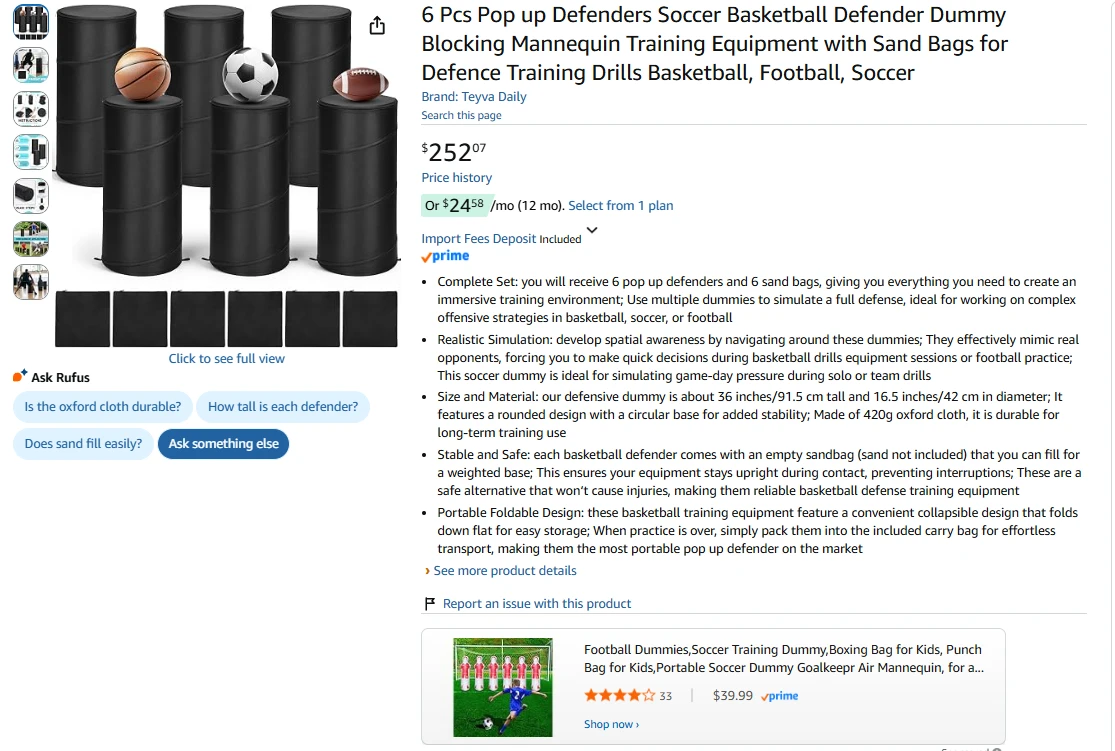Click the report issue flag icon
Viewport: 1115px width, 751px height.
pyautogui.click(x=430, y=603)
